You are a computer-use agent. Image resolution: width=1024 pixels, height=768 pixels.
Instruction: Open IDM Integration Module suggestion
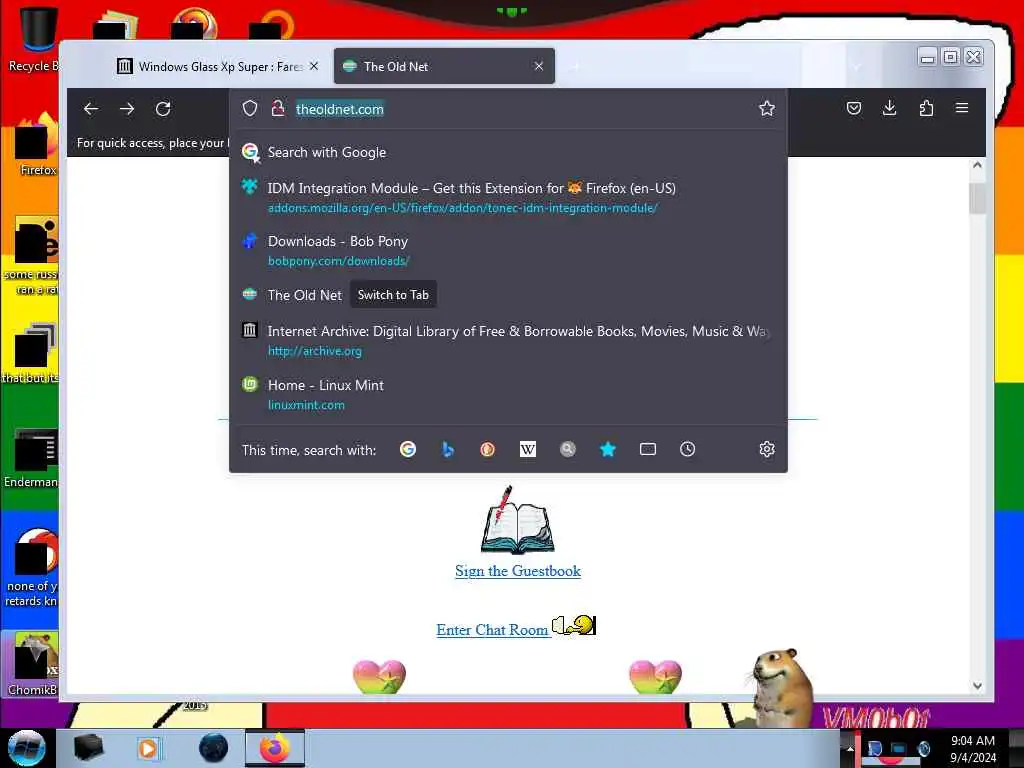coord(508,197)
